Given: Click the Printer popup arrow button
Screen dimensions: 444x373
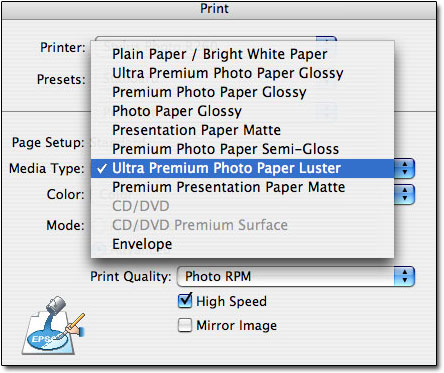Looking at the screenshot, I should 326,39.
